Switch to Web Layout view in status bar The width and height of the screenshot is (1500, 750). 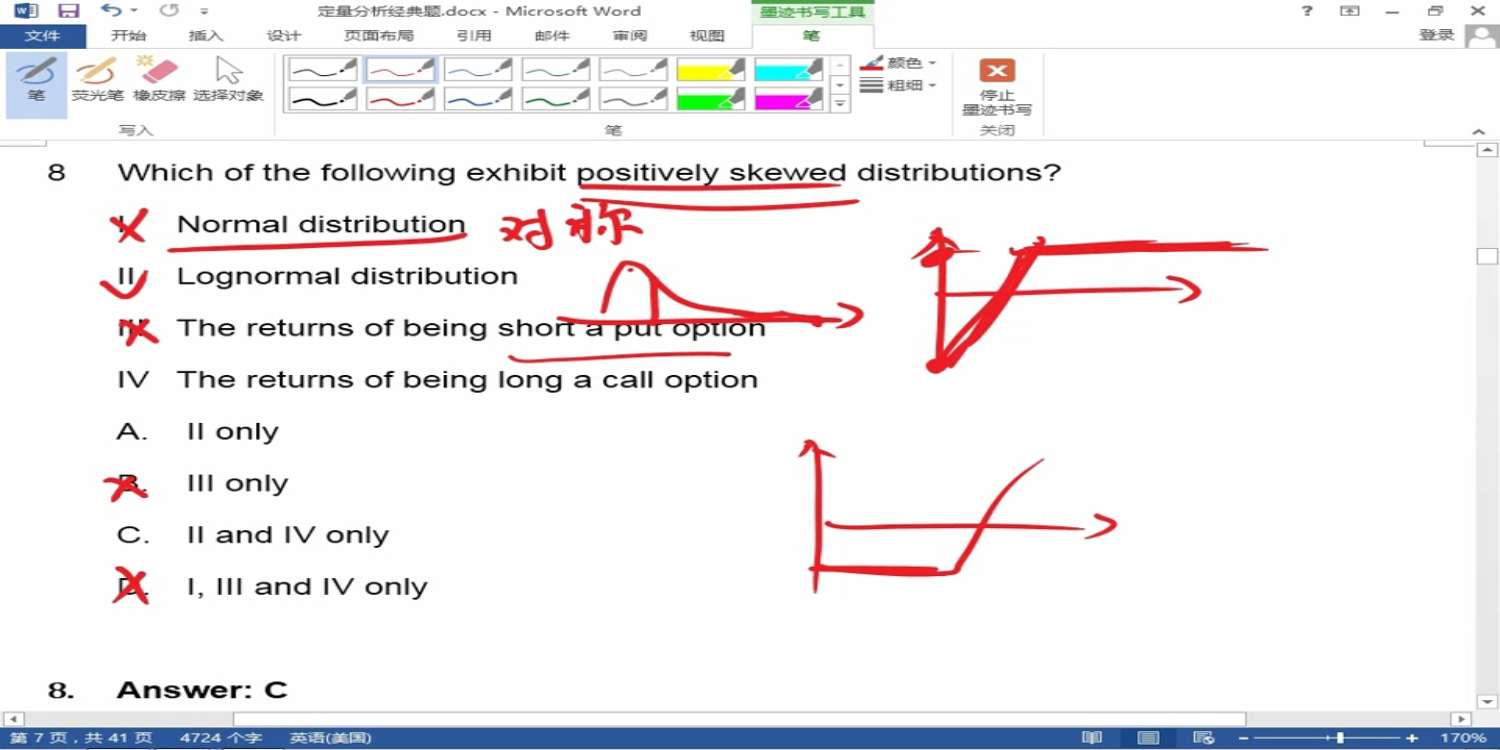[x=1204, y=738]
